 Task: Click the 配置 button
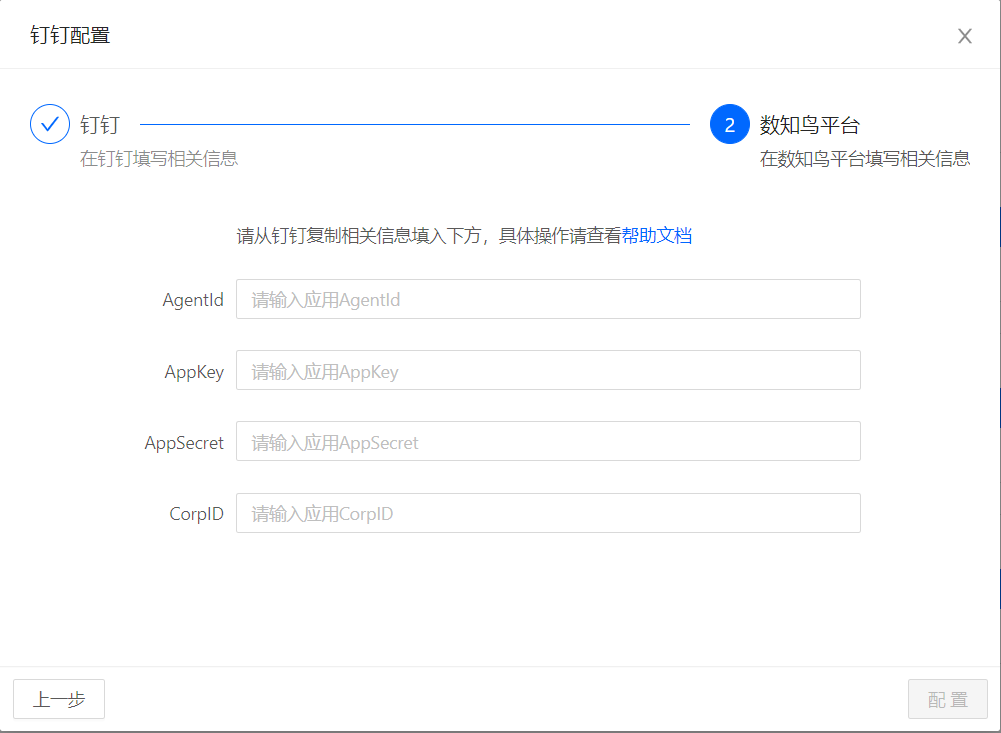pos(948,699)
